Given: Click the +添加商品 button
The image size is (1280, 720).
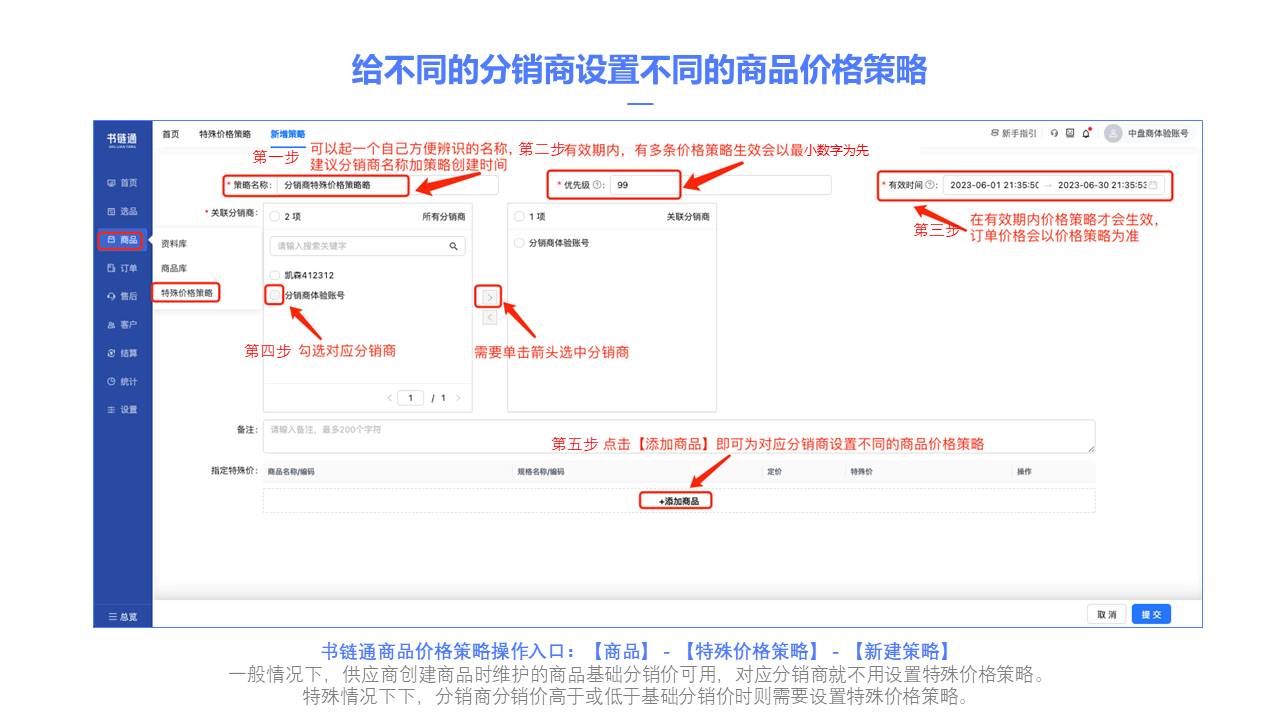Looking at the screenshot, I should coord(677,500).
